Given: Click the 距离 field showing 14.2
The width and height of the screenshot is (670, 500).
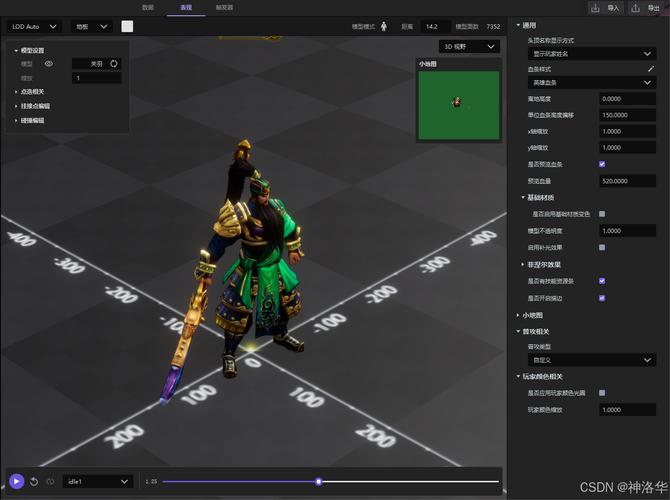Looking at the screenshot, I should (x=435, y=26).
